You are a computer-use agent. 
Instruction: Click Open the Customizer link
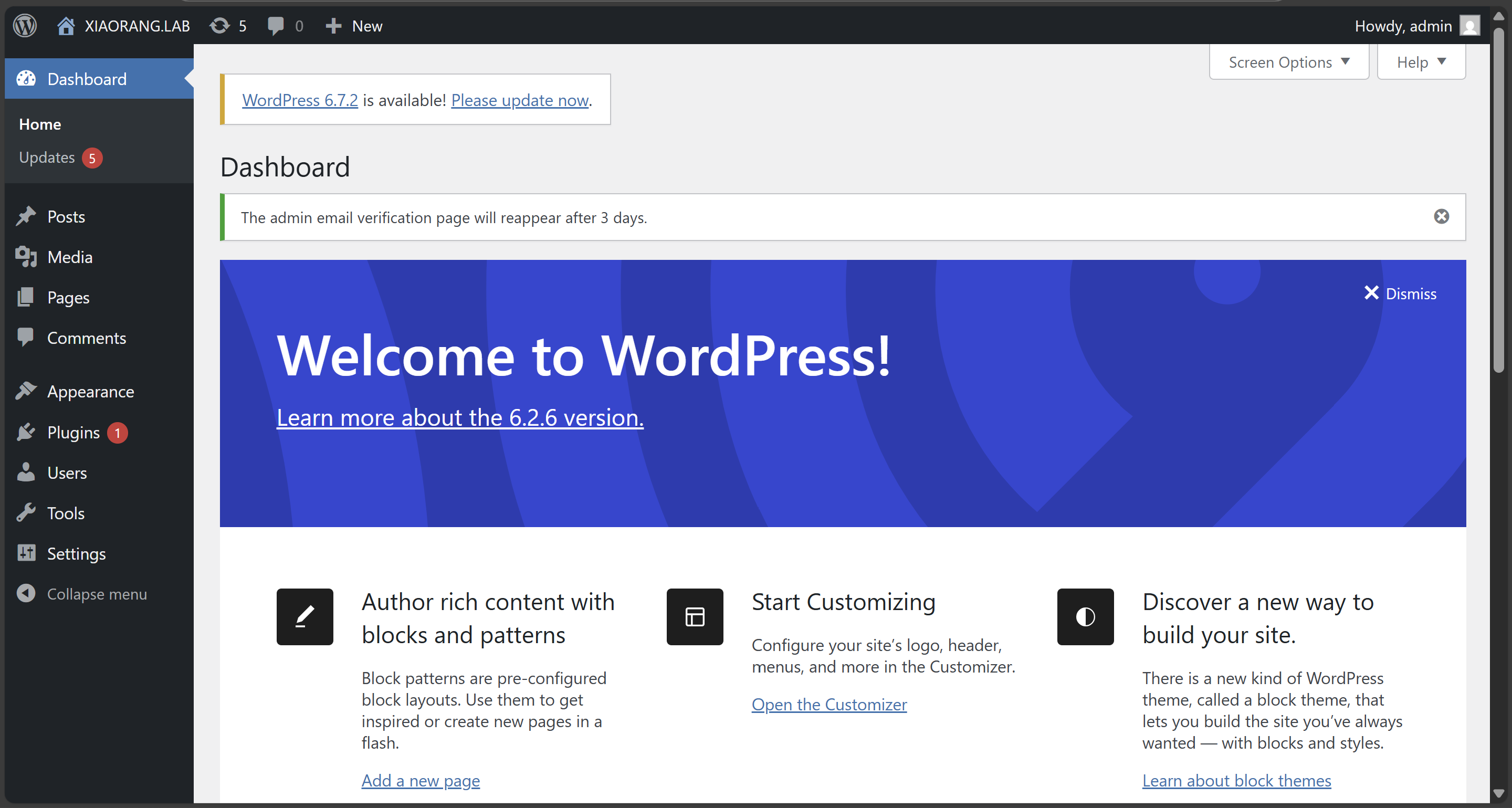[829, 704]
